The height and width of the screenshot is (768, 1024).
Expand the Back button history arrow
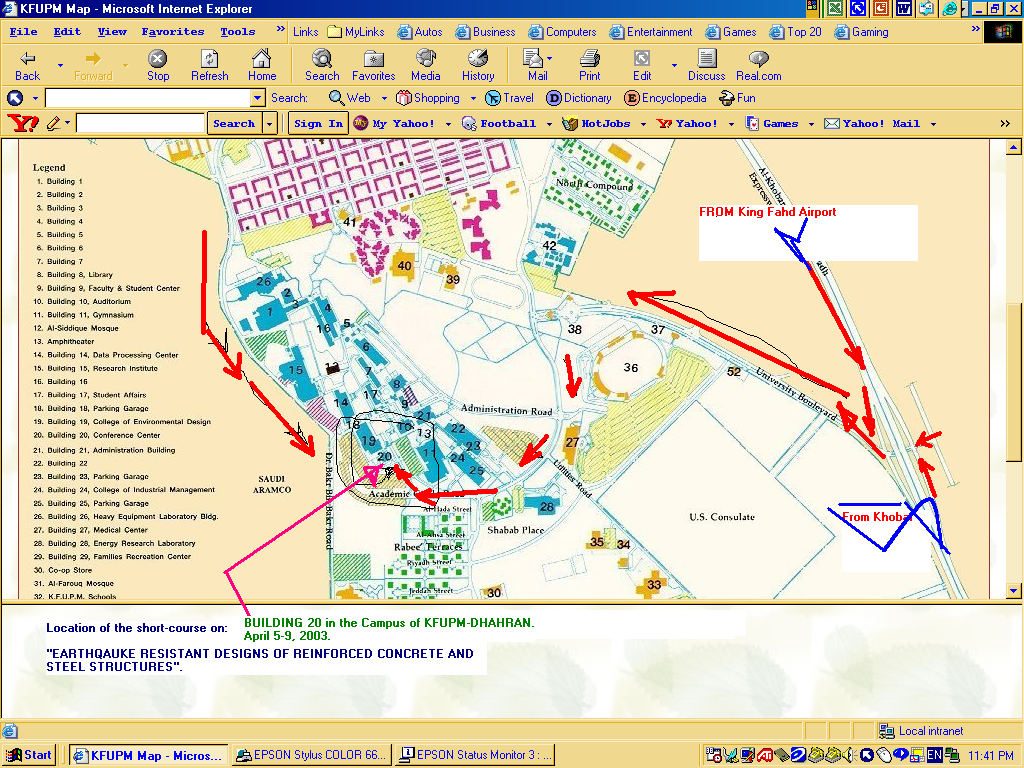(60, 65)
